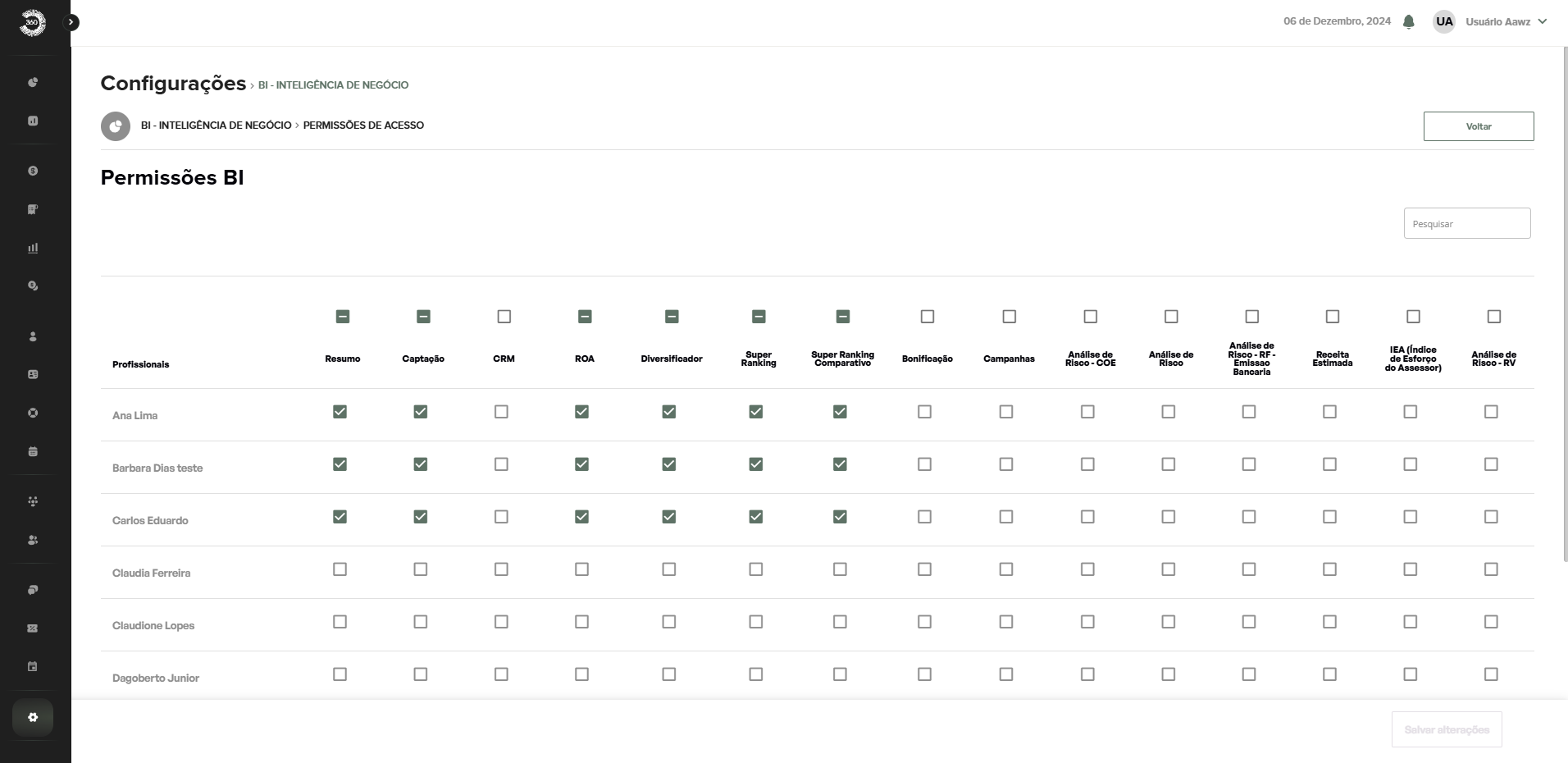Check Campanhas for Claudia Ferreira

point(1006,569)
